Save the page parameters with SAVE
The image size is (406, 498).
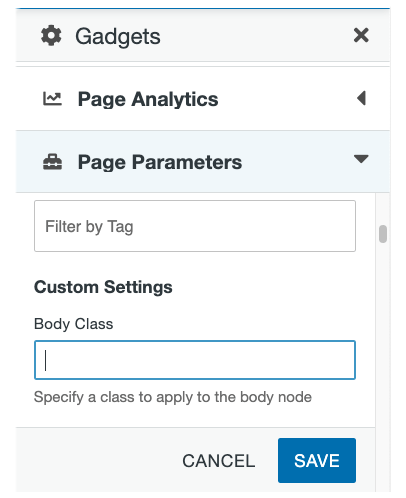(x=317, y=460)
